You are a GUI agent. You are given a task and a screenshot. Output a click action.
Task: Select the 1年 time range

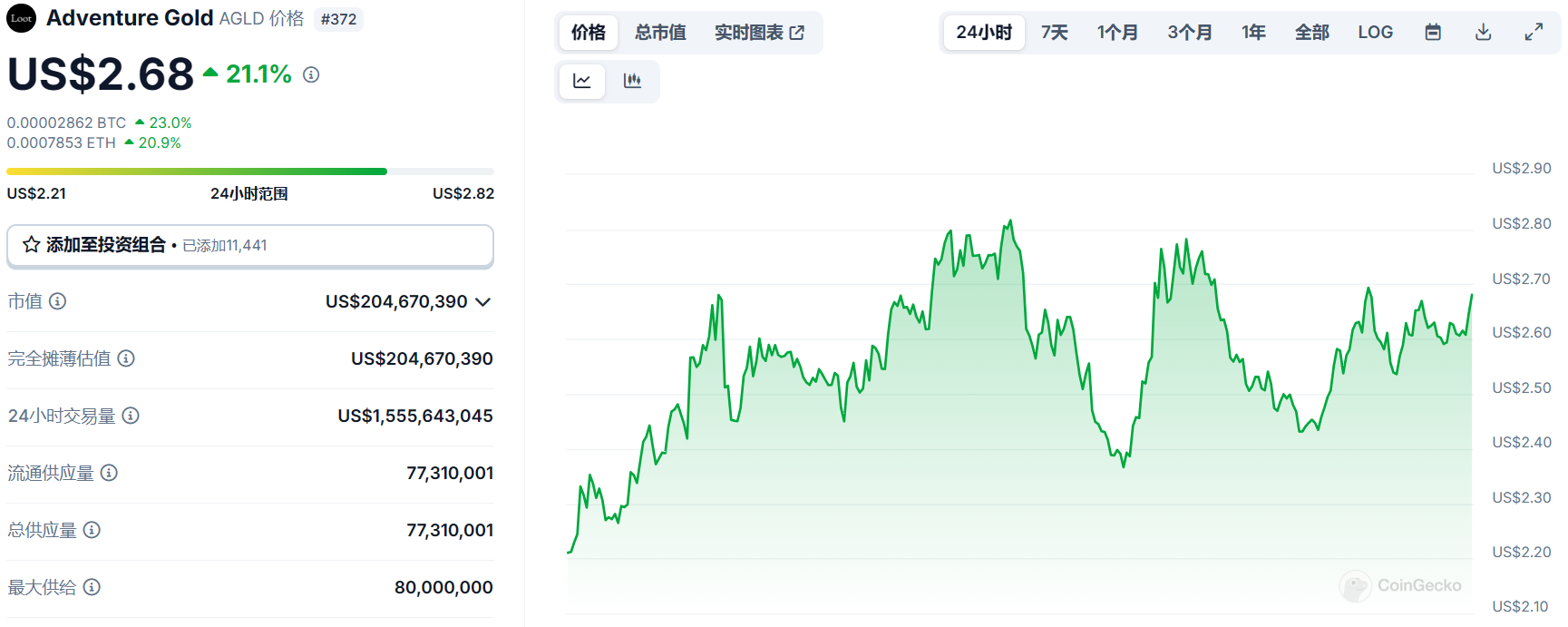pos(1253,33)
